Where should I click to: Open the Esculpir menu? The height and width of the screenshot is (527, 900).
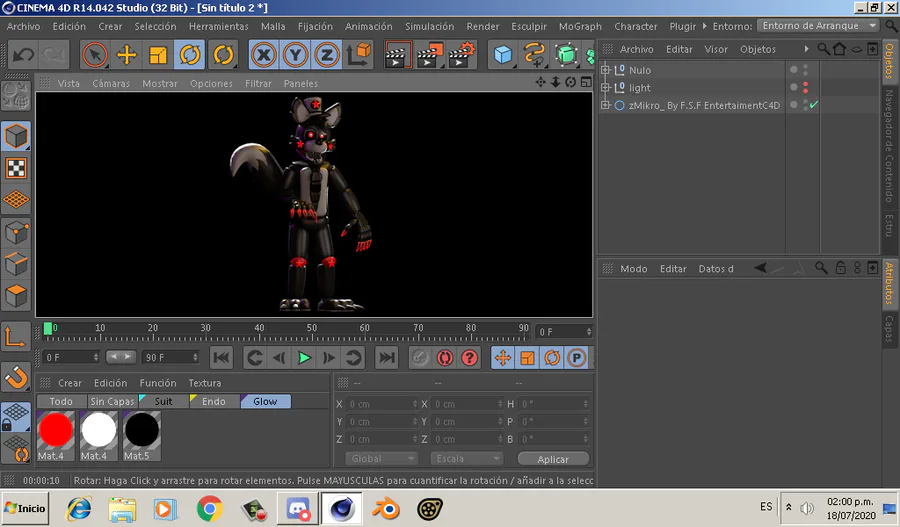point(529,26)
